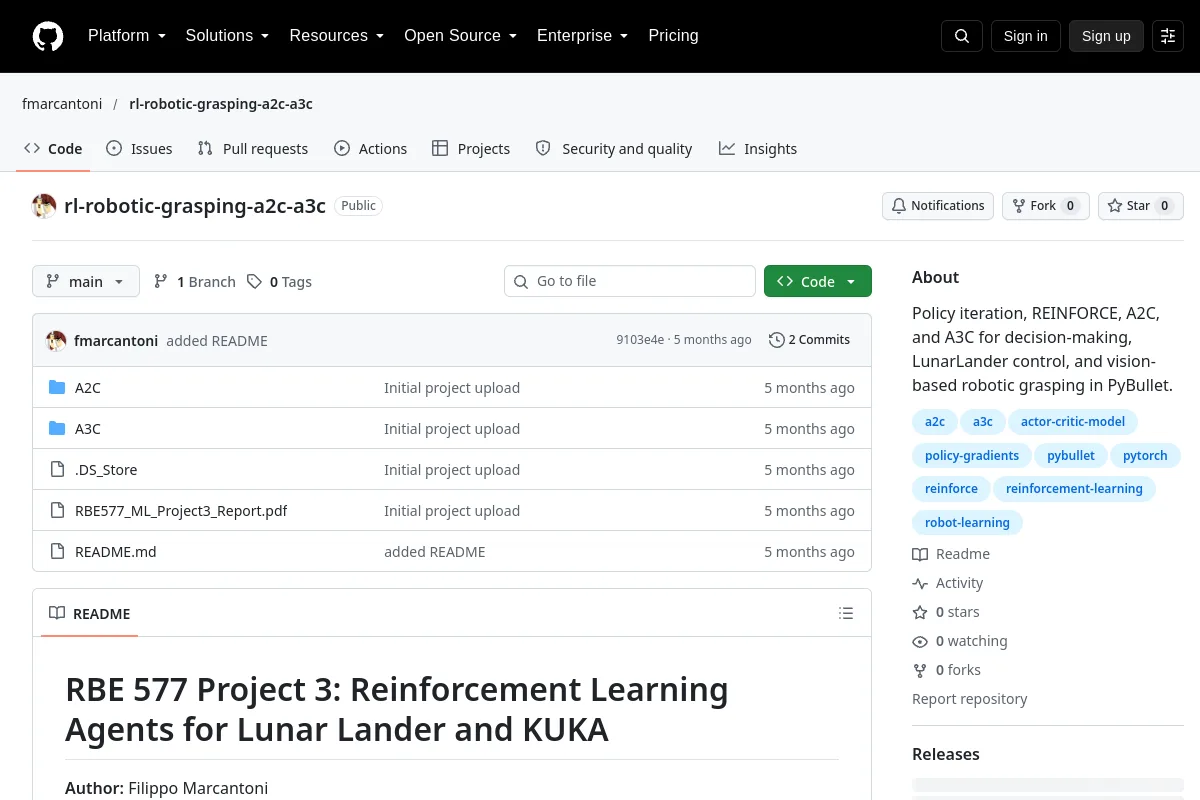Click the star icon beside 0 stars

920,612
